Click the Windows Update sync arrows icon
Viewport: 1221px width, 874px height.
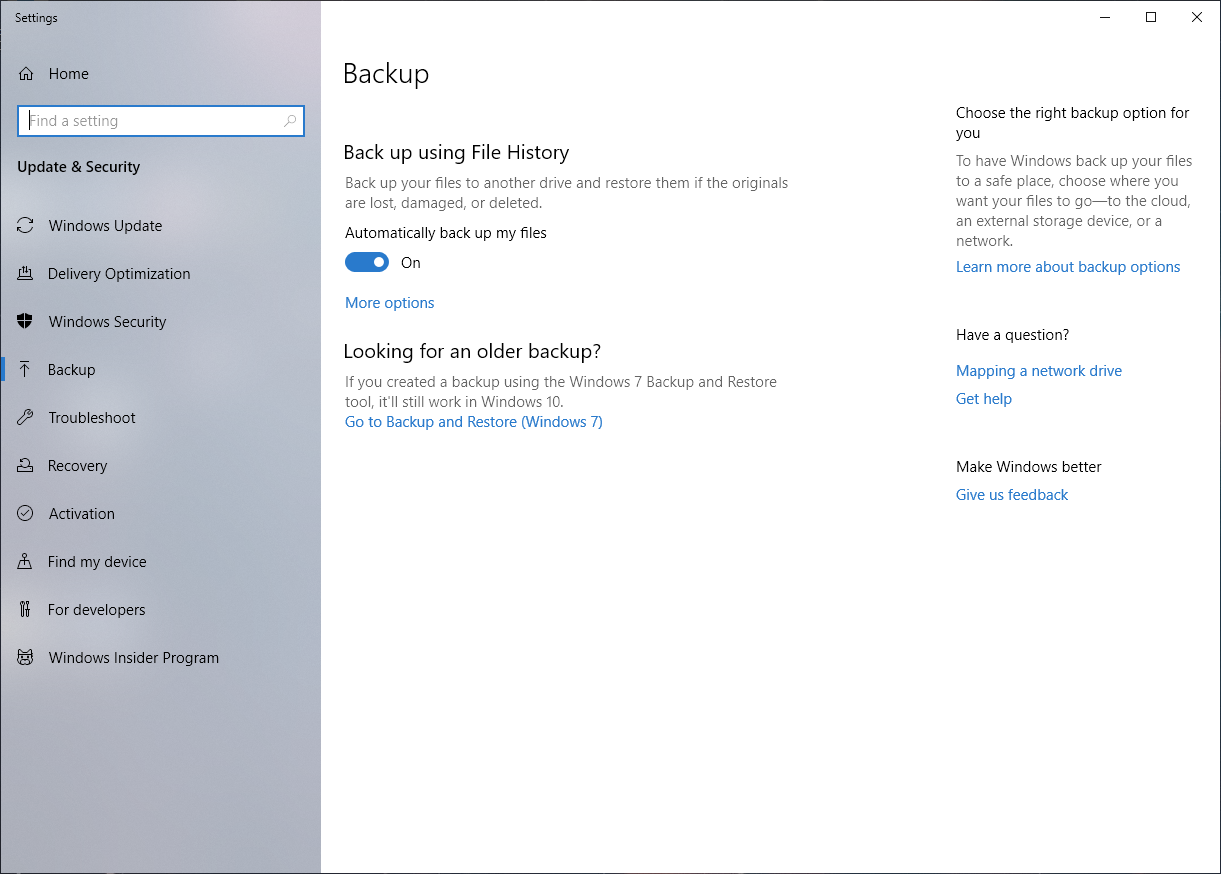pyautogui.click(x=26, y=226)
